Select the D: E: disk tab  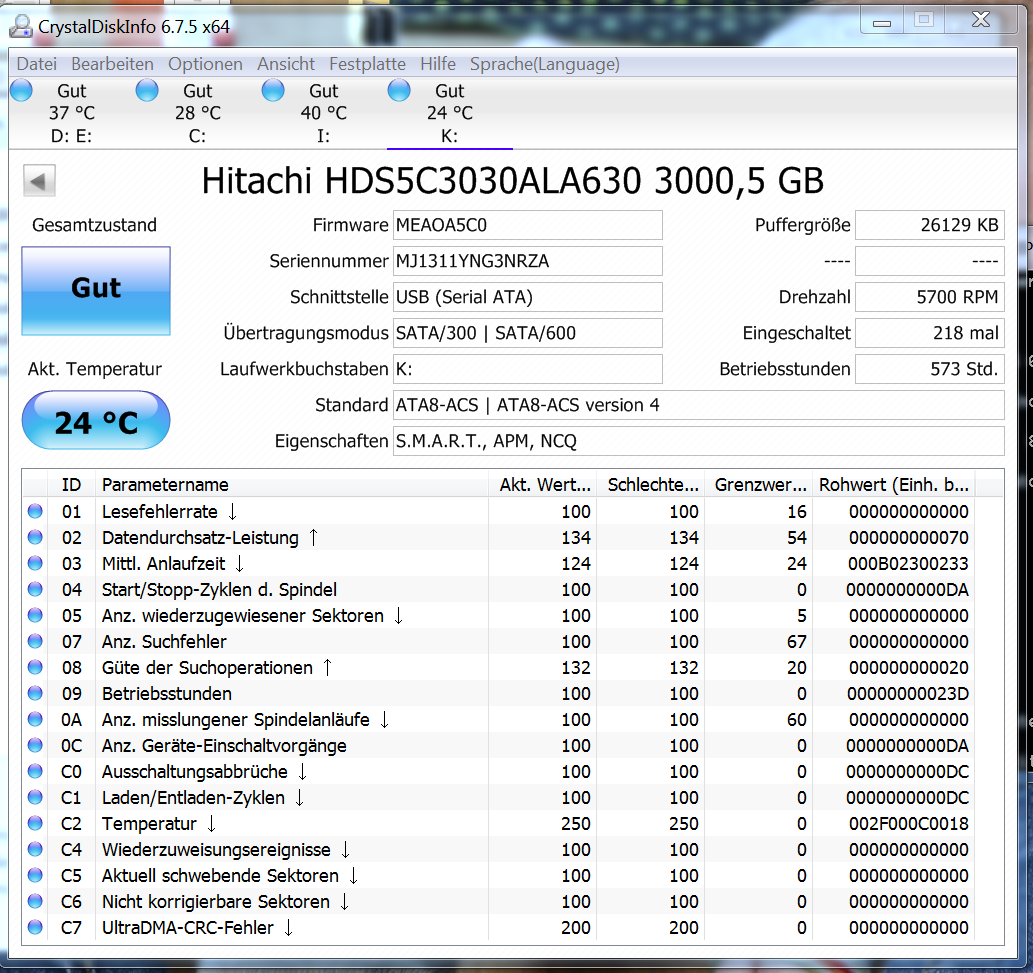point(71,113)
